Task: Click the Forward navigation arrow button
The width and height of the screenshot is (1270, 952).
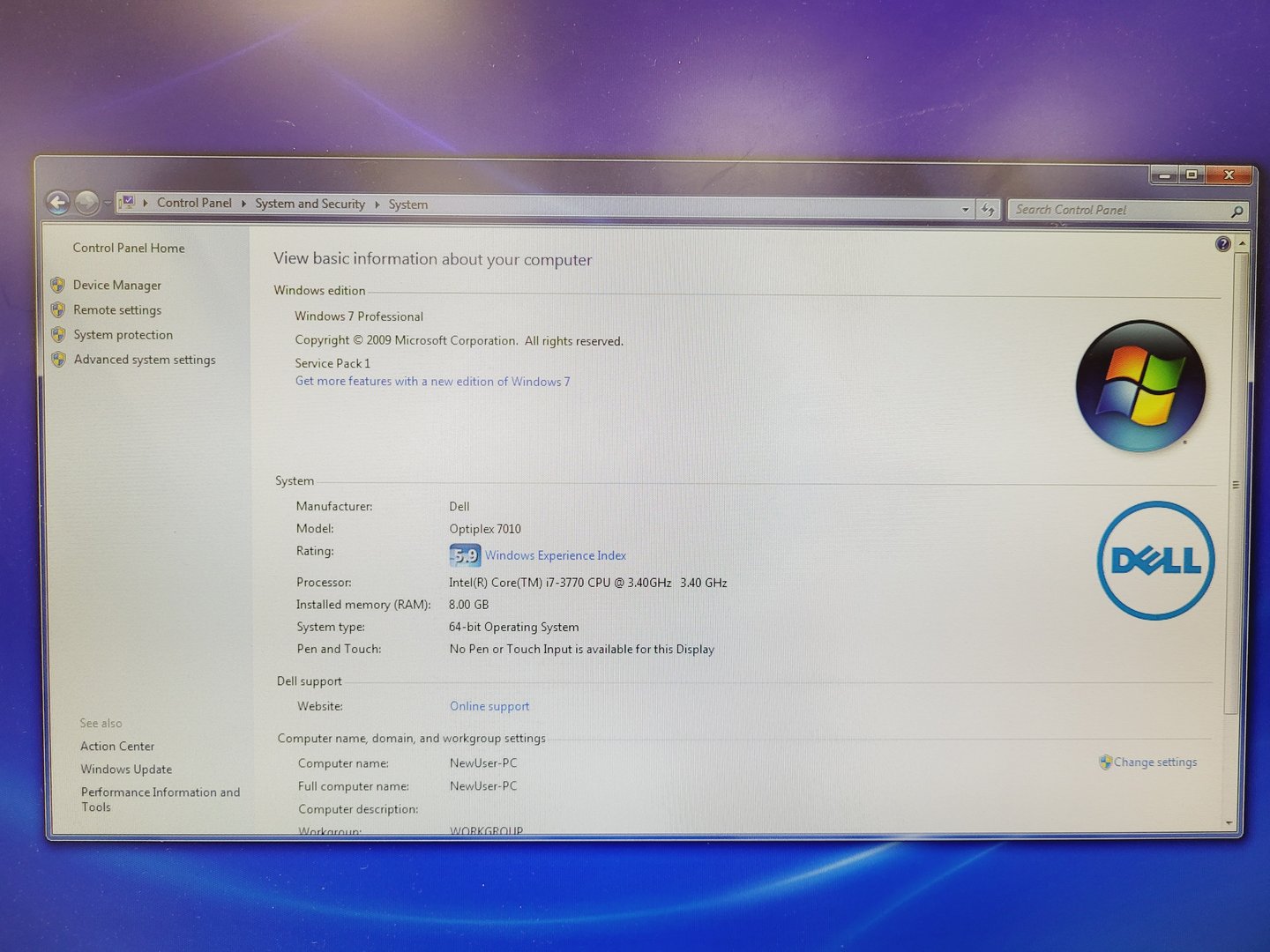Action: coord(86,203)
